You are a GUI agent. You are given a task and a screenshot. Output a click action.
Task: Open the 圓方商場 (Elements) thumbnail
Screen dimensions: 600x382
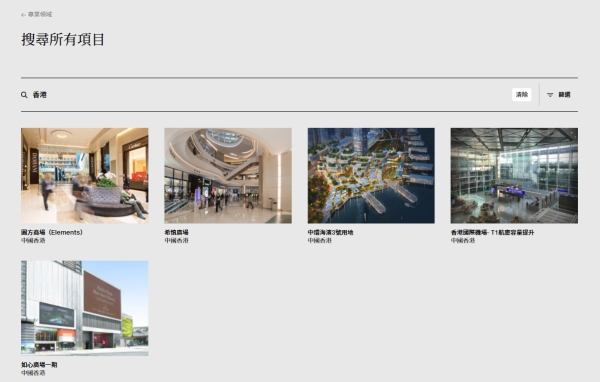(x=85, y=176)
